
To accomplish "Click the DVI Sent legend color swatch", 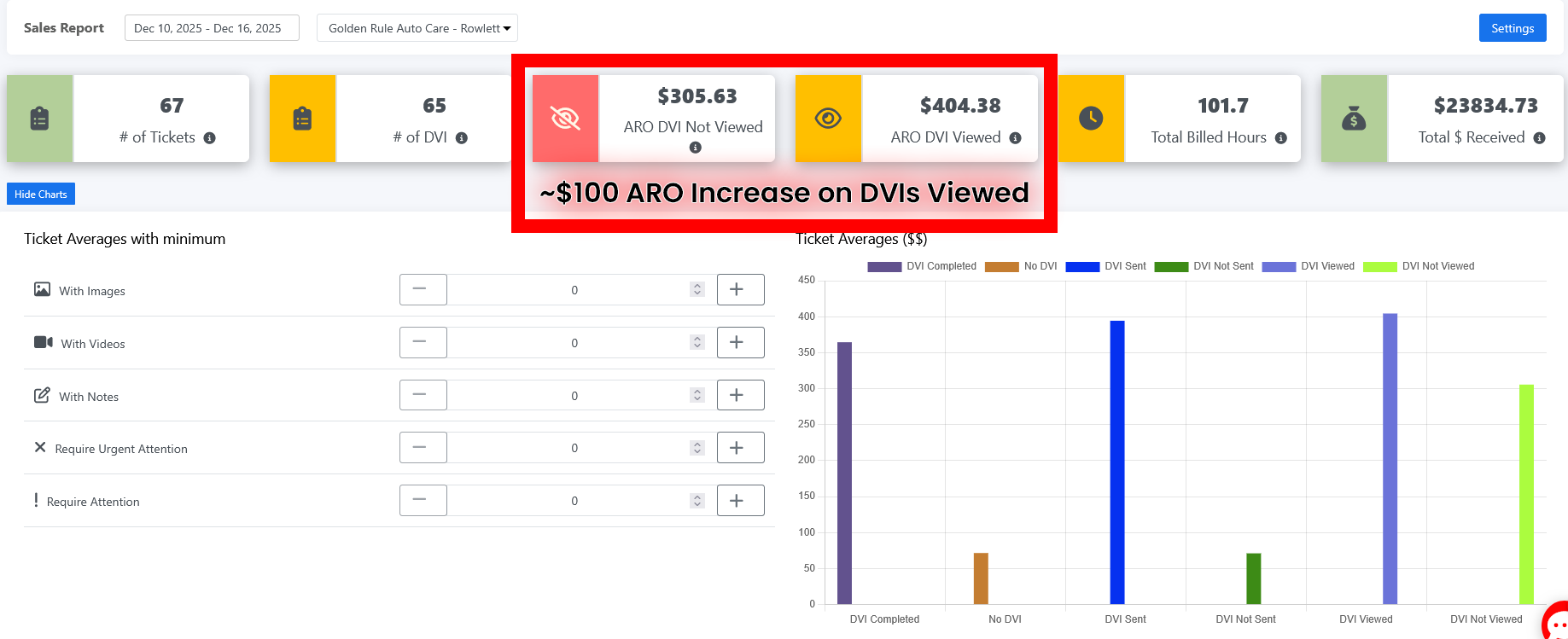I will coord(1081,266).
